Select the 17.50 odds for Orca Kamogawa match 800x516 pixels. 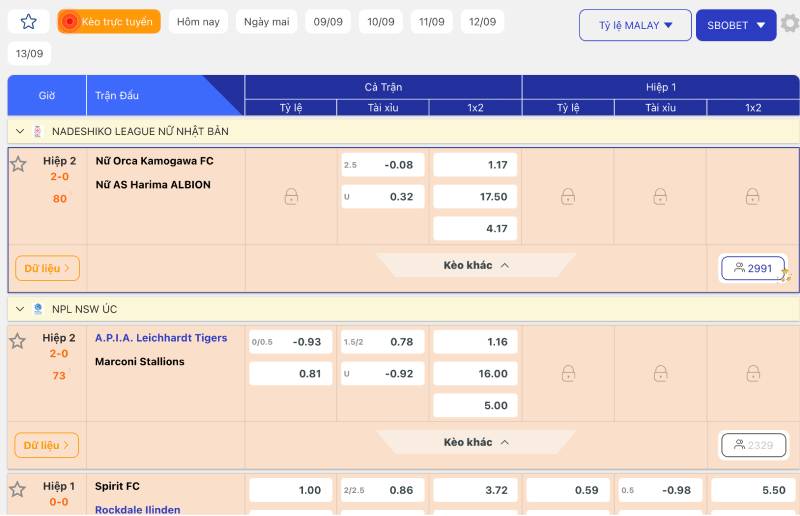[x=475, y=197]
